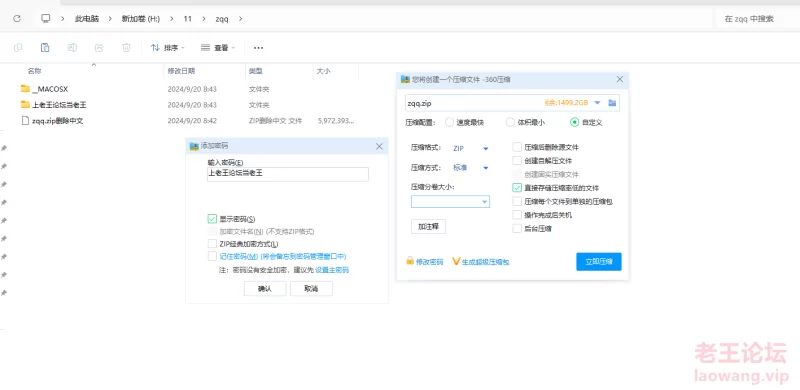Check the 记住密码 option
Screen dimensions: 800x390
tap(212, 256)
